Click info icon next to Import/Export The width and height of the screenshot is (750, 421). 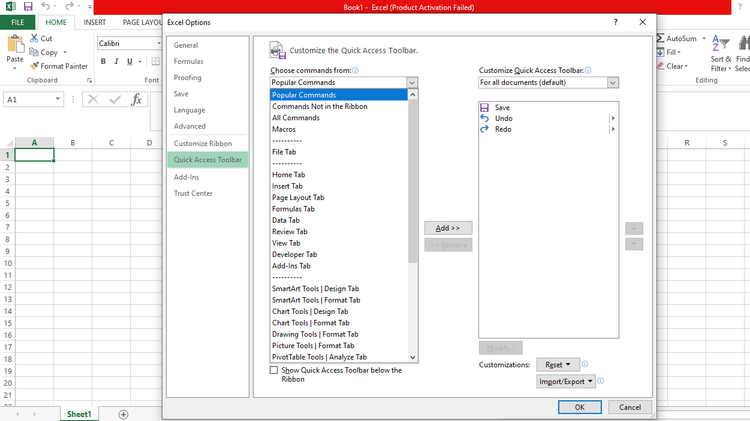[601, 381]
